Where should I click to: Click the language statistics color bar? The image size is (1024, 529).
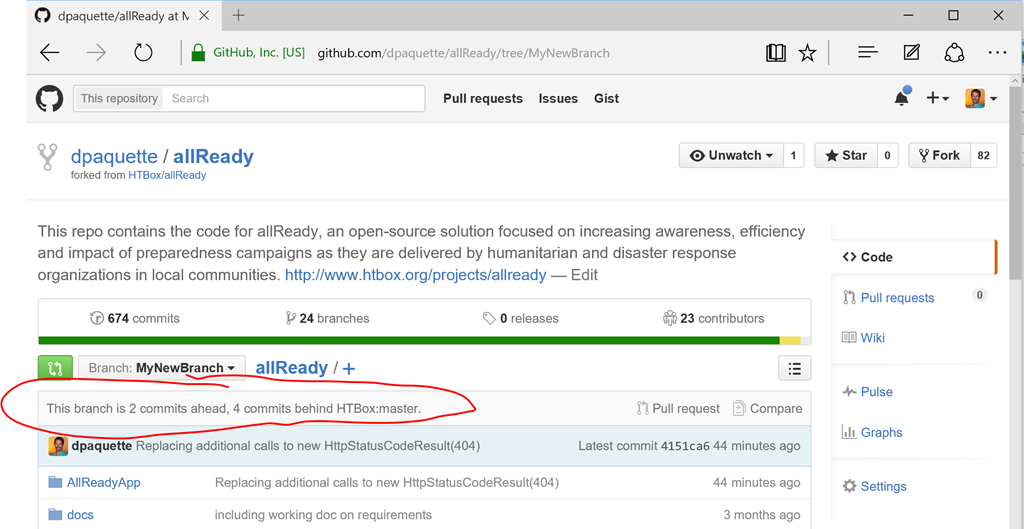point(424,340)
